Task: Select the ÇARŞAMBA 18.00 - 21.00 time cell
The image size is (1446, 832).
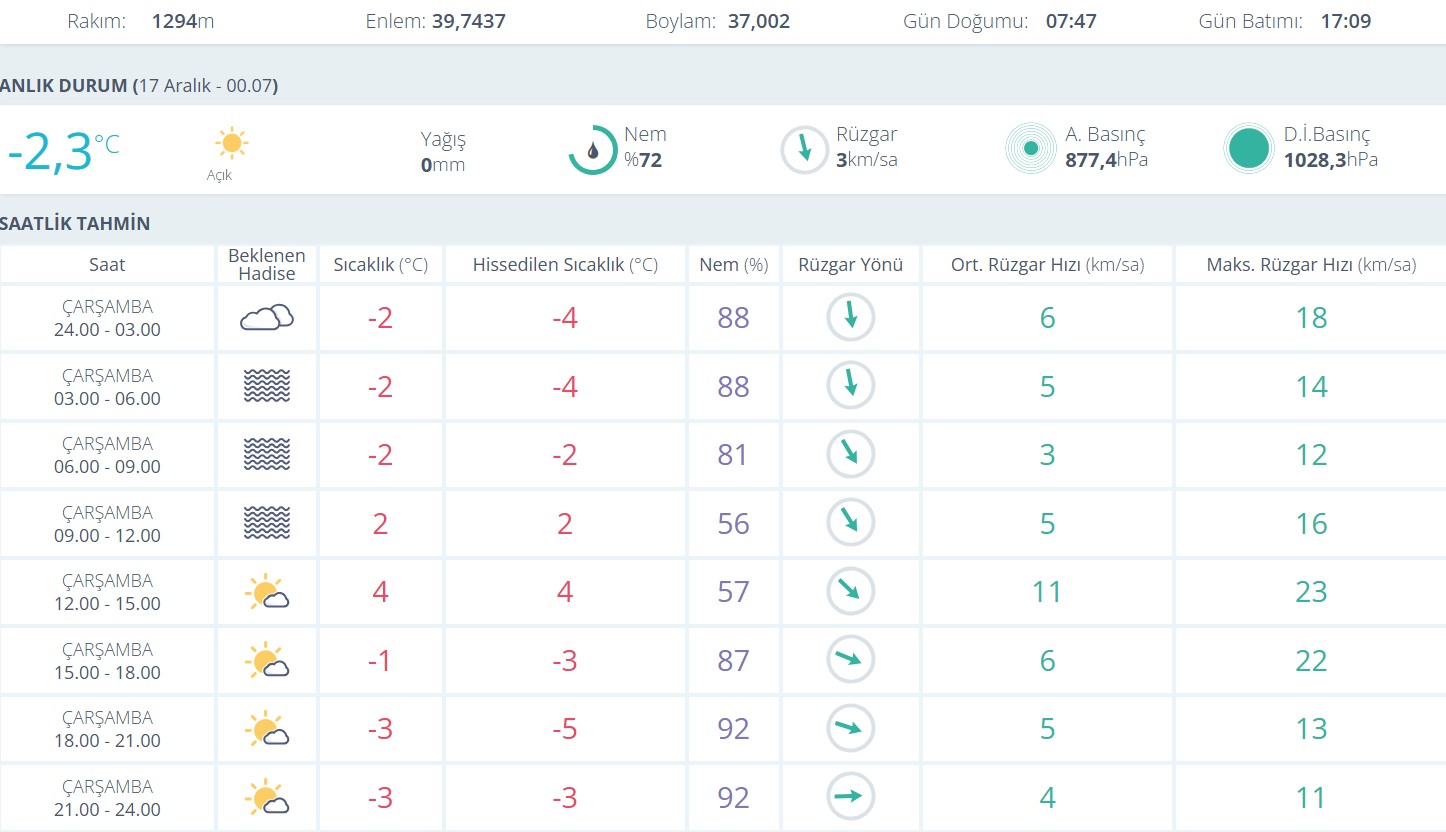Action: (x=107, y=729)
